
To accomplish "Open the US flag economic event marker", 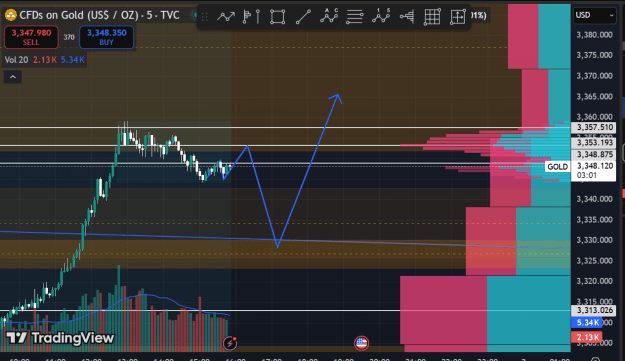I will 362,343.
